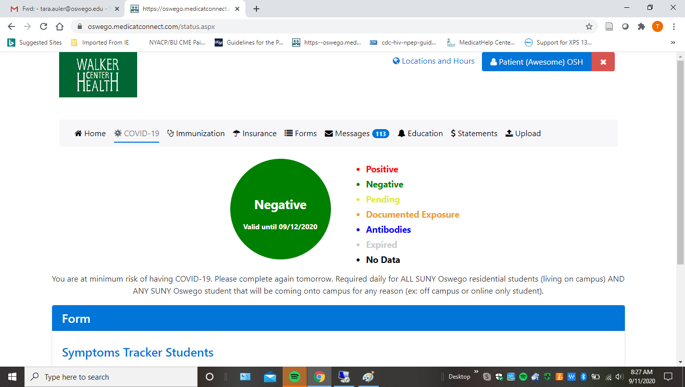
Task: Close the medicatconnect tab
Action: 237,9
